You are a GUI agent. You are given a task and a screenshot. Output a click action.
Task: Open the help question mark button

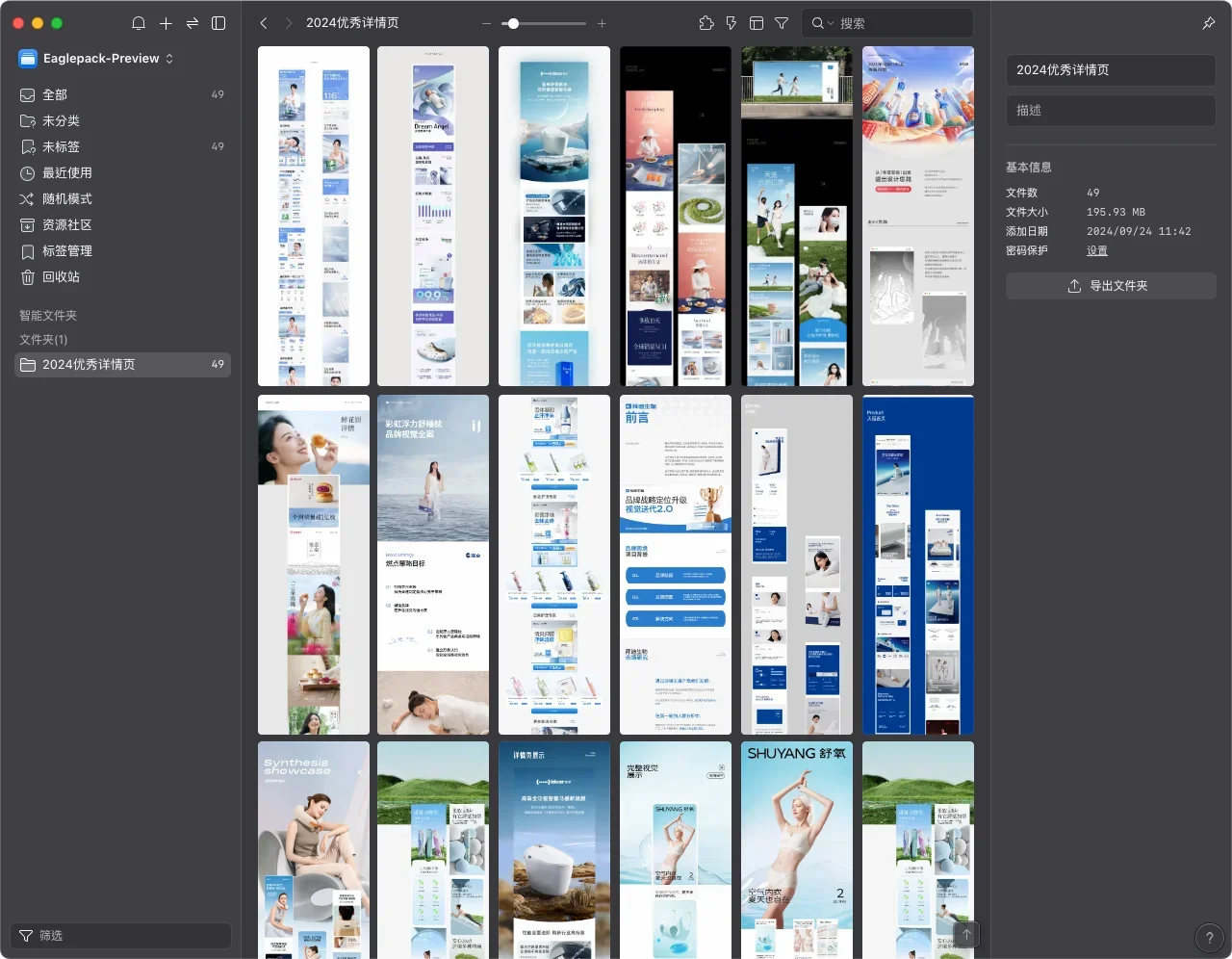point(1209,938)
